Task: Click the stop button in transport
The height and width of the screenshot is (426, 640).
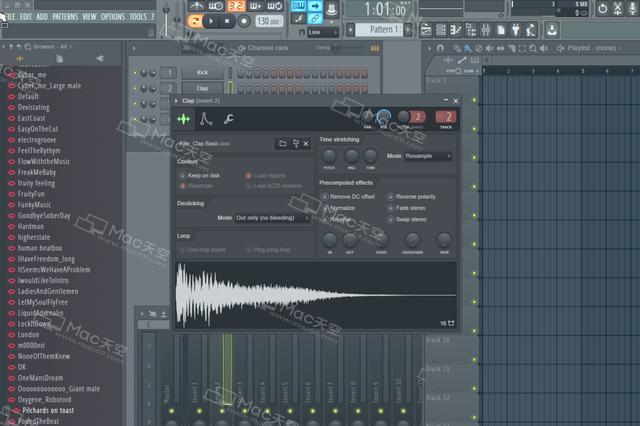Action: coord(227,21)
